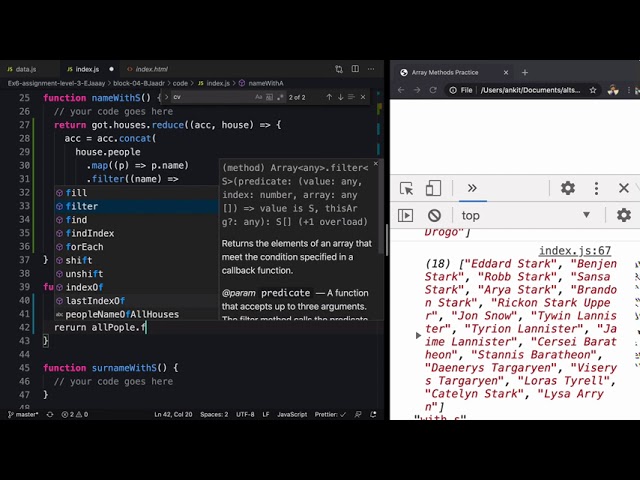Close the Array Methods Practice tab
This screenshot has height=480, width=640.
[506, 73]
